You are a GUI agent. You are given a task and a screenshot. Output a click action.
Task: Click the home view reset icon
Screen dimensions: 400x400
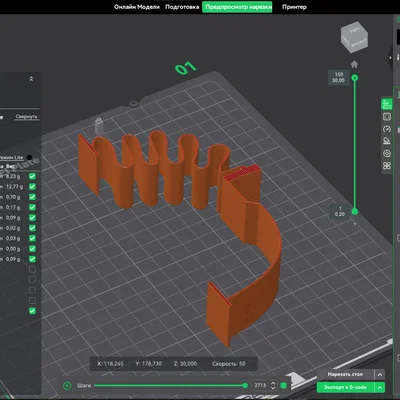(354, 64)
